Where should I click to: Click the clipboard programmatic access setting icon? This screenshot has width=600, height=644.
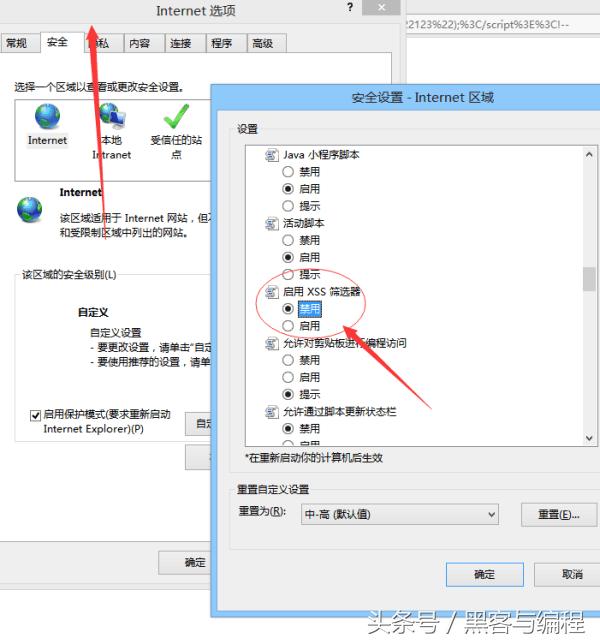271,343
